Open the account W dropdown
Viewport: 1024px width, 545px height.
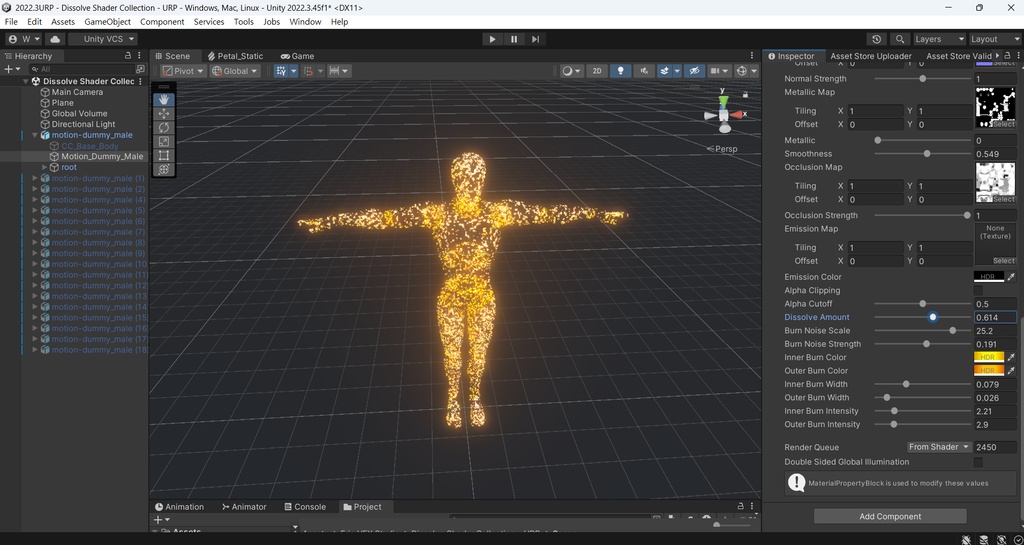(x=24, y=39)
